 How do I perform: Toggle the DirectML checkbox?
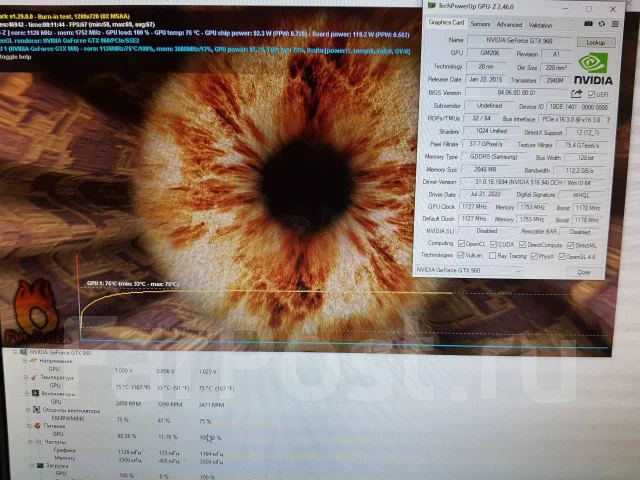coord(571,245)
